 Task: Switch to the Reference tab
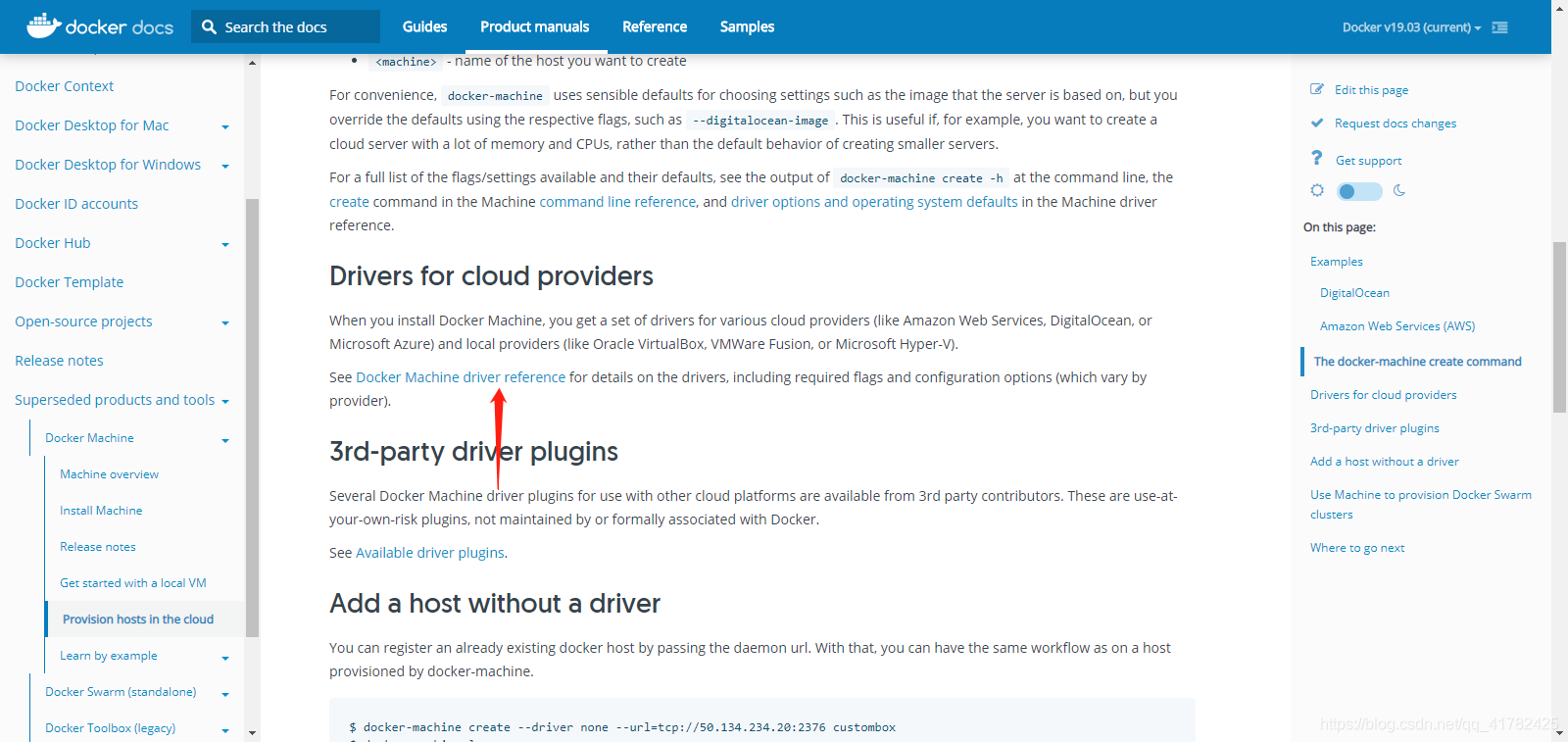tap(655, 26)
